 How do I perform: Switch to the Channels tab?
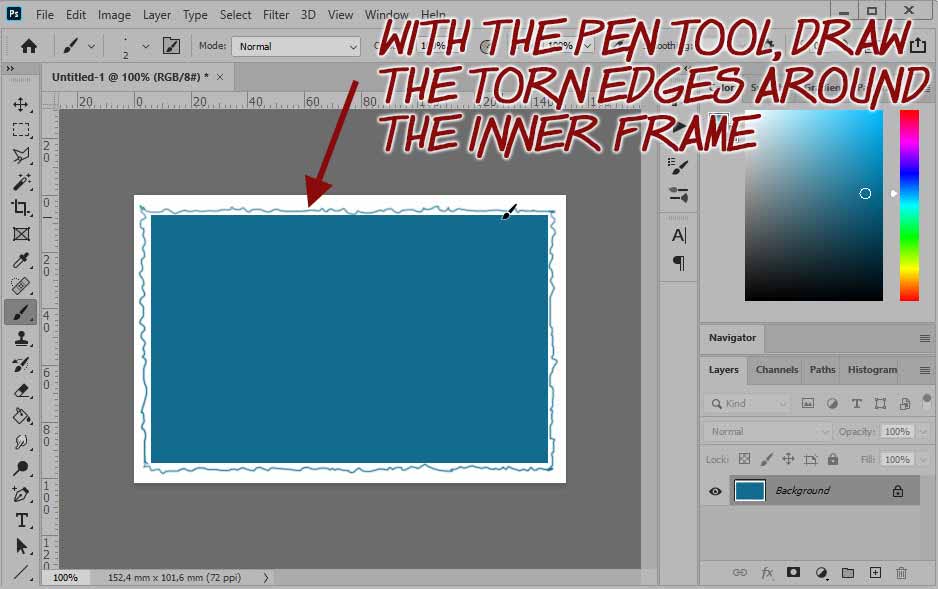pos(777,370)
